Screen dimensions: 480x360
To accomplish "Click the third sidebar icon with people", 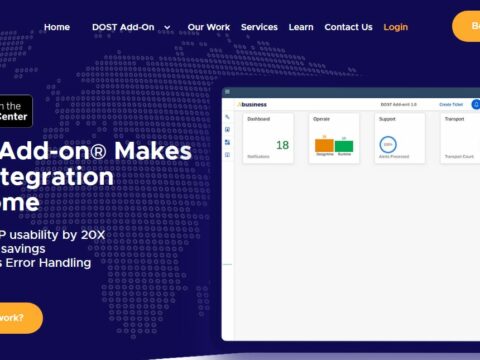I will (227, 142).
